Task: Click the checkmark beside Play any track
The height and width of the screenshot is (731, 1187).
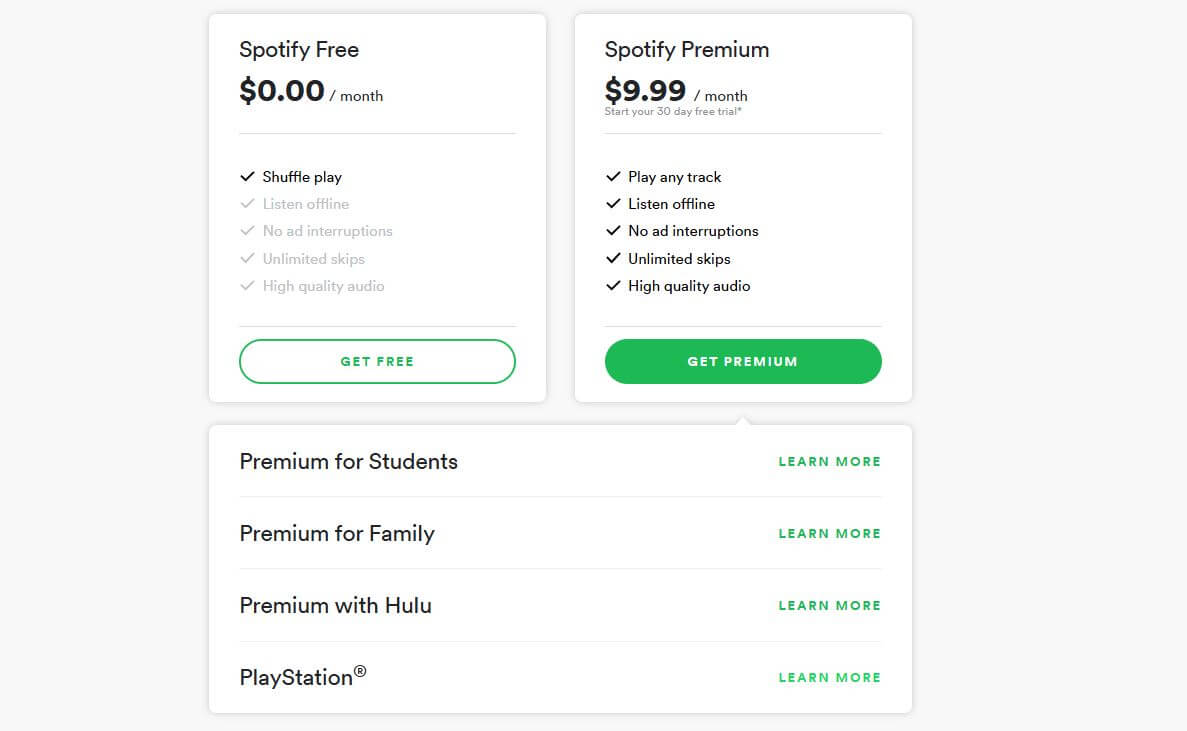Action: (613, 176)
